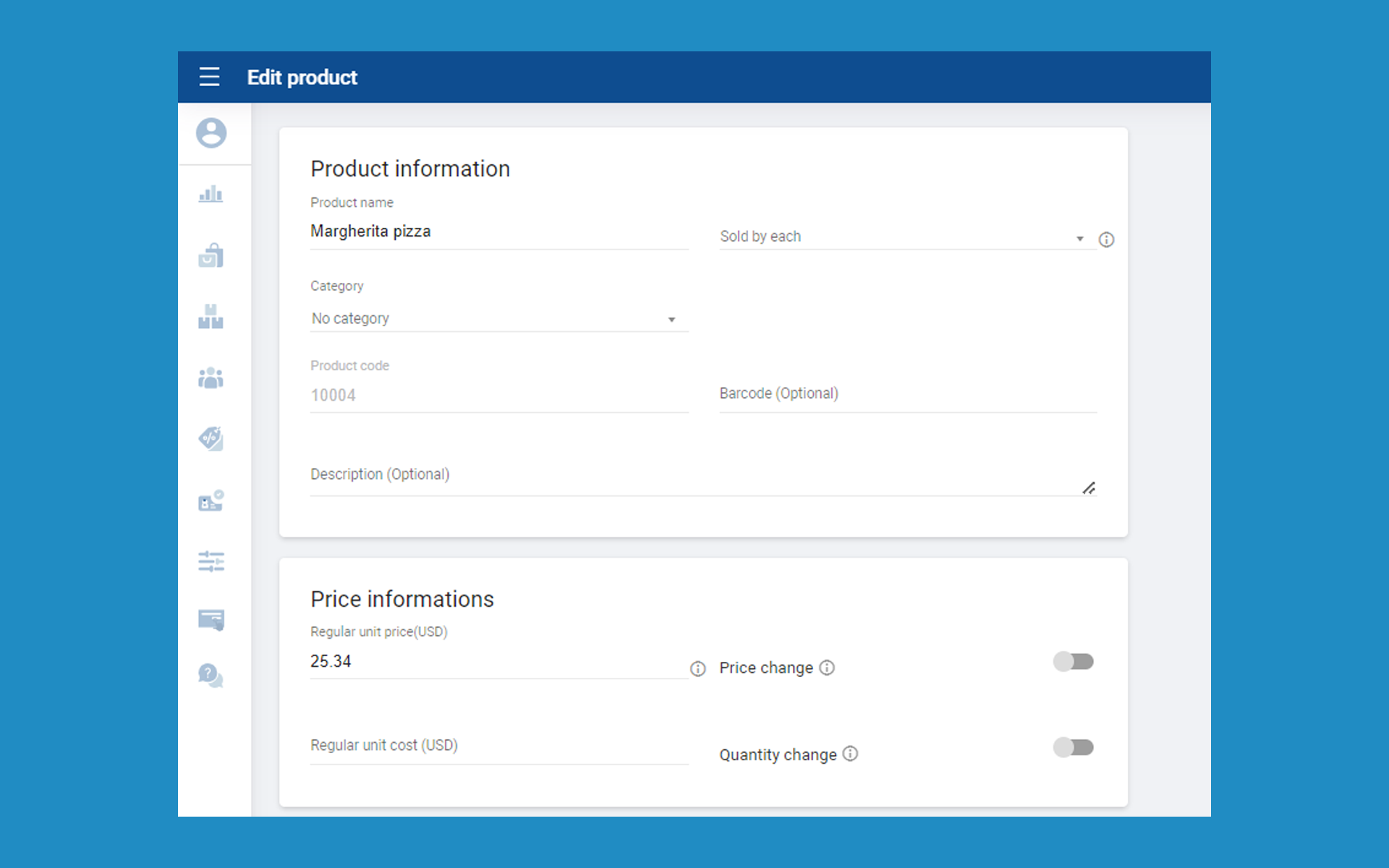
Task: Enable the Price change toggle
Action: point(1073,661)
